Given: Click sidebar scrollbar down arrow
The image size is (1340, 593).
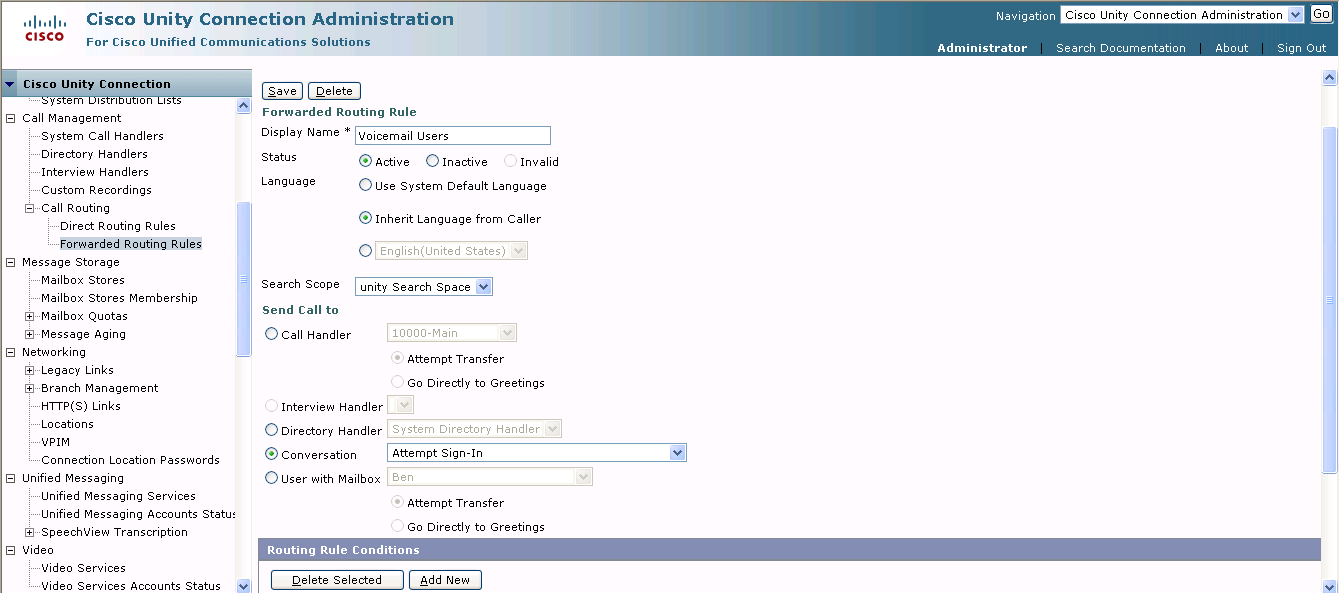Looking at the screenshot, I should point(244,586).
